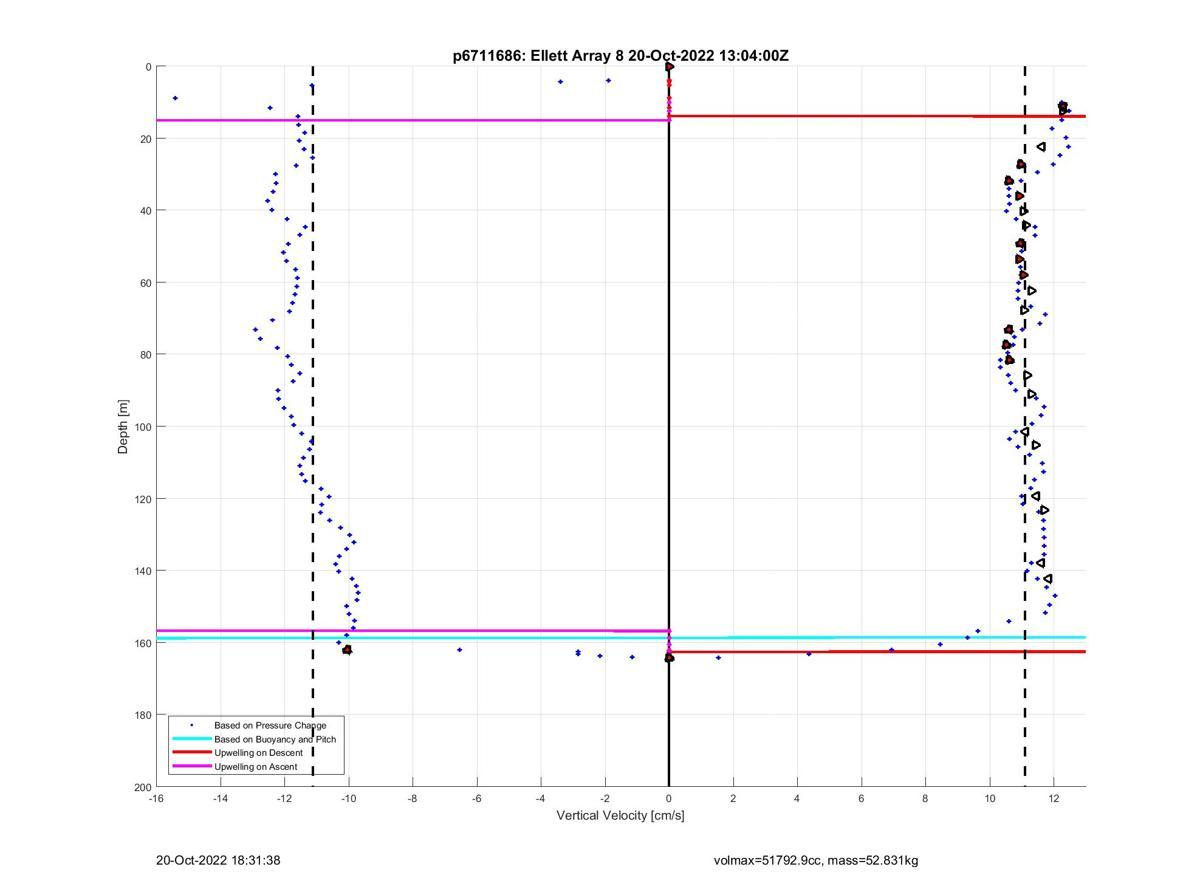Click x-axis tick label 12
The width and height of the screenshot is (1200, 885).
(x=1054, y=798)
